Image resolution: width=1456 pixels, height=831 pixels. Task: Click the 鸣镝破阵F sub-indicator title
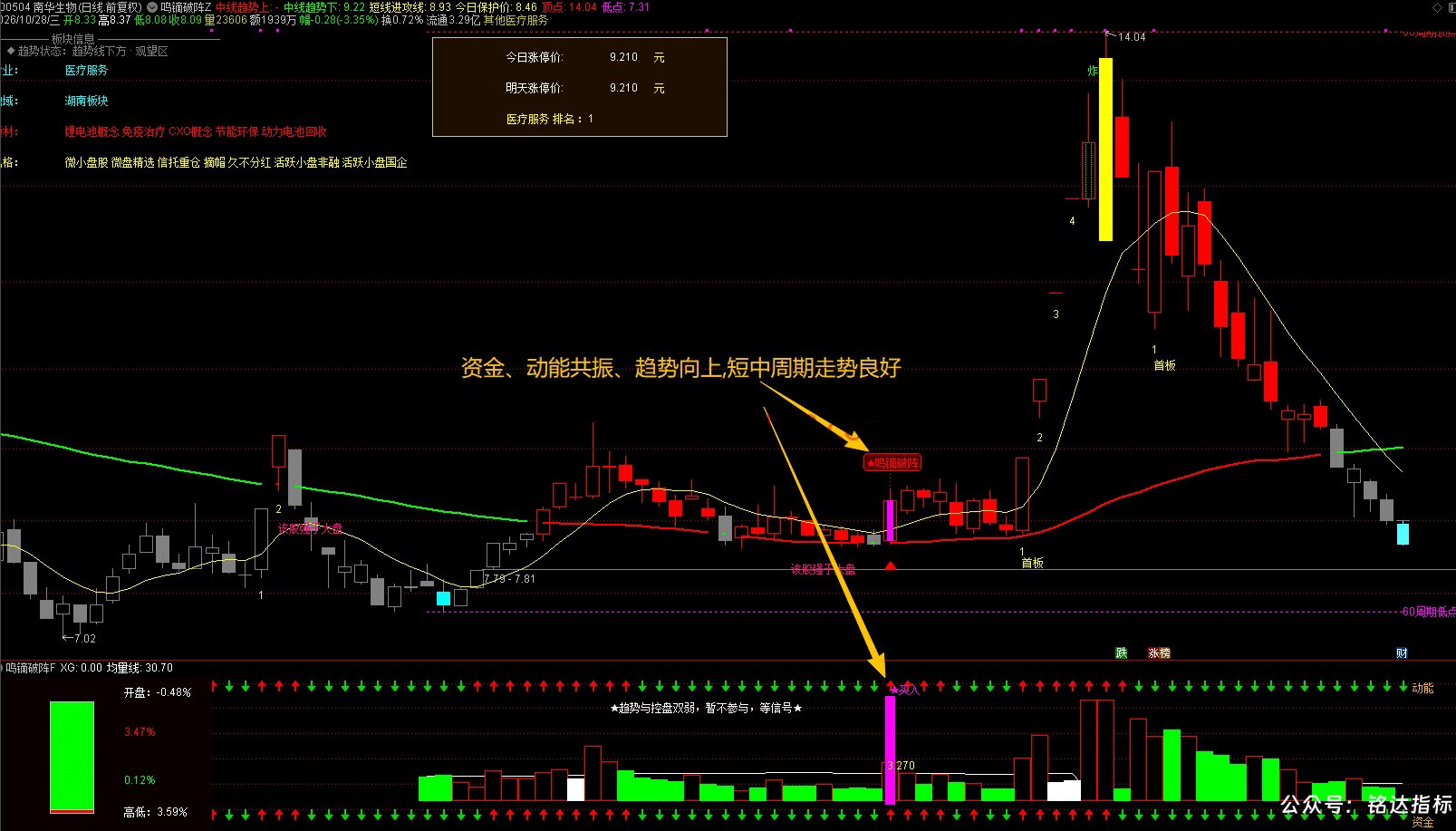[x=31, y=668]
